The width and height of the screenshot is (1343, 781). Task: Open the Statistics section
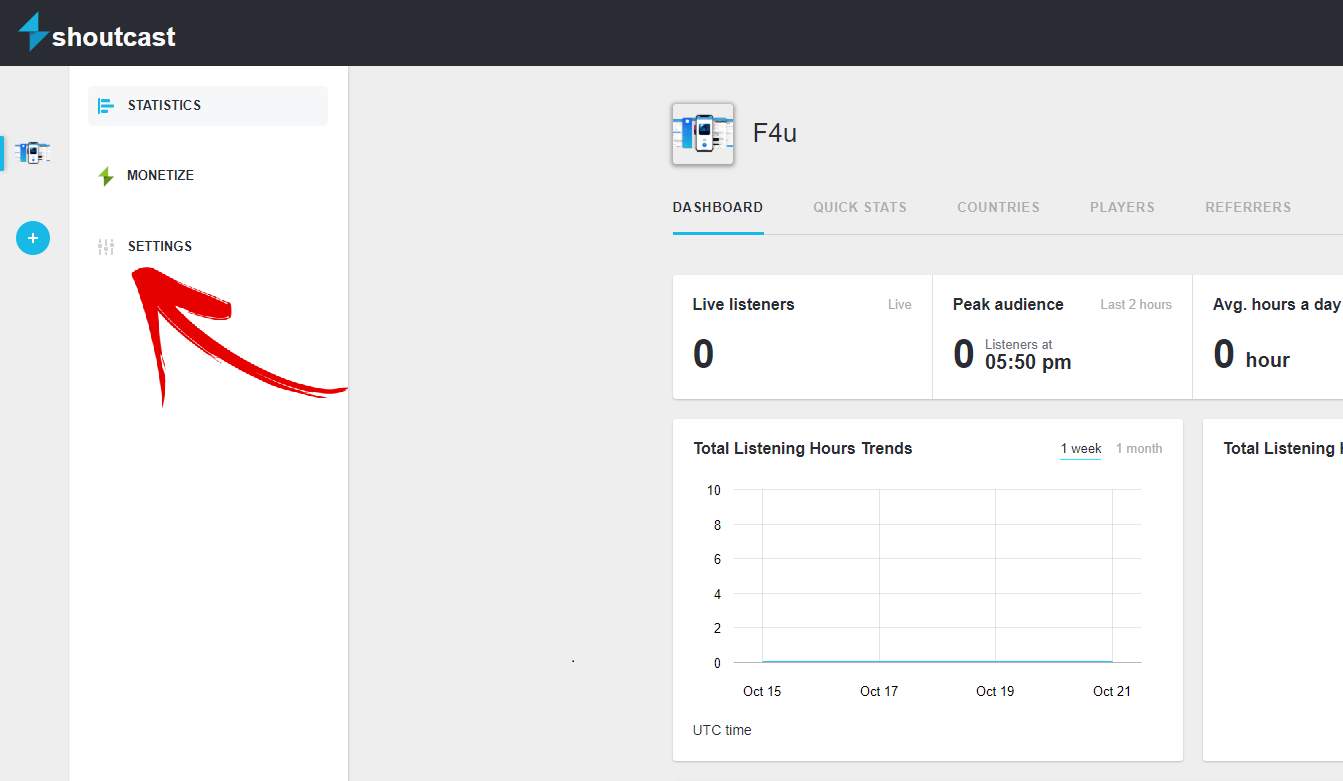[x=208, y=106]
